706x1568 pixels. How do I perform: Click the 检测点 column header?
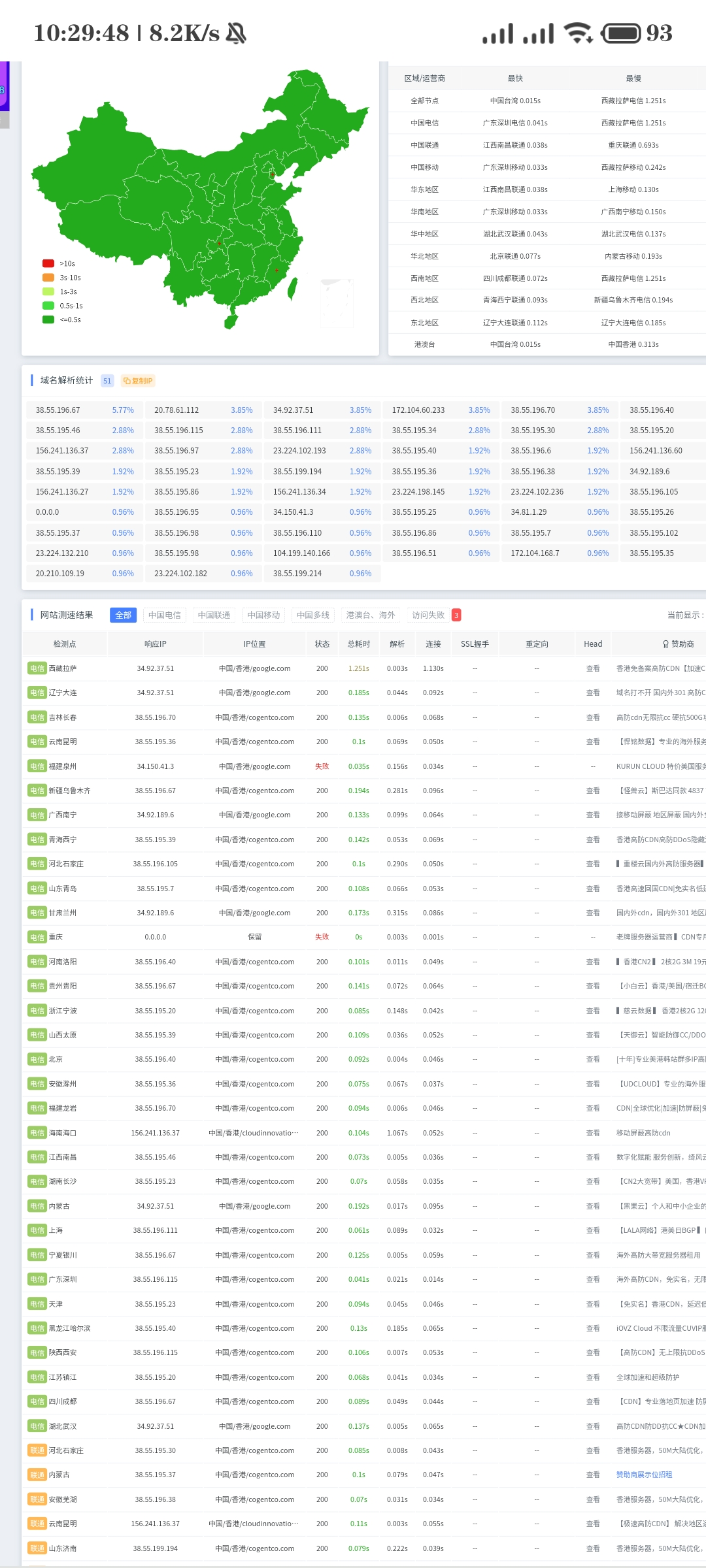point(65,644)
